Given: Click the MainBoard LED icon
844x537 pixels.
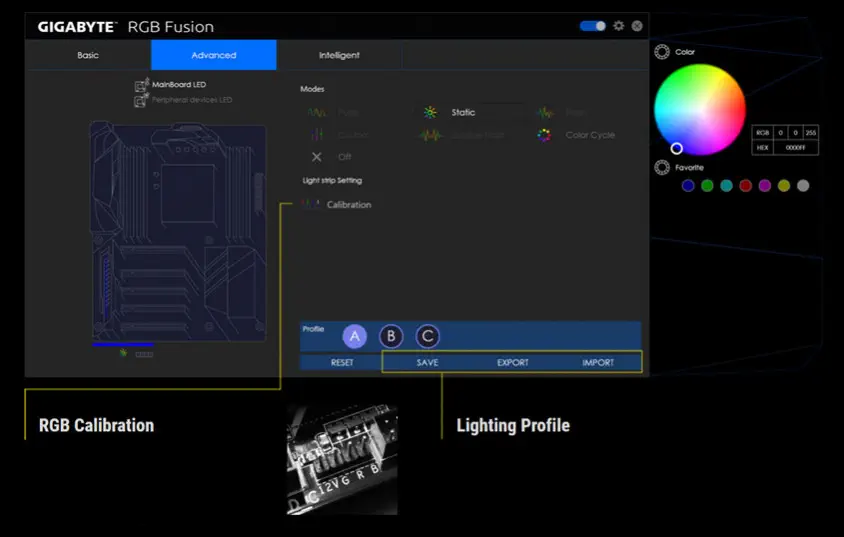Looking at the screenshot, I should pyautogui.click(x=142, y=84).
